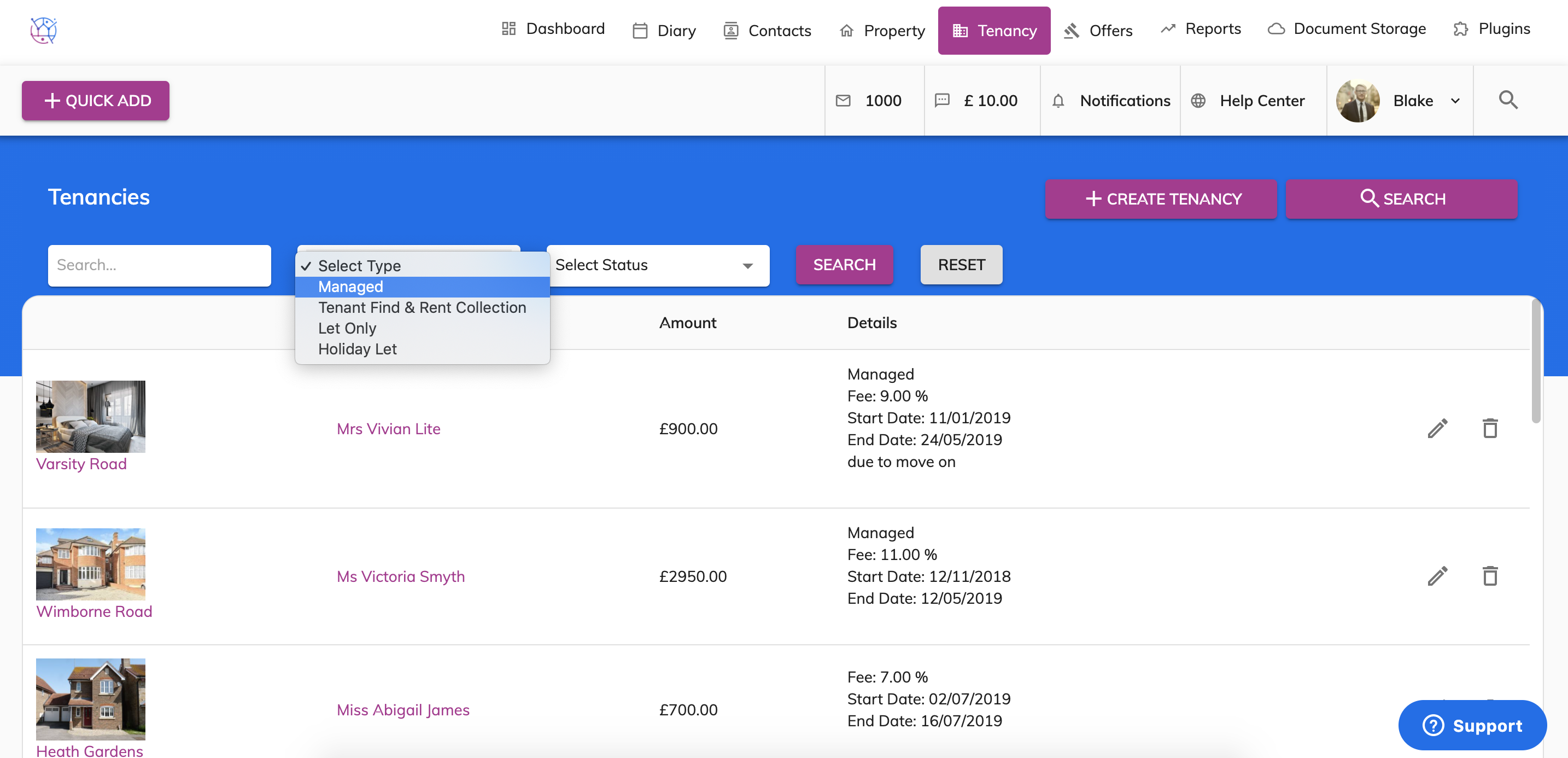The width and height of the screenshot is (1568, 758).
Task: Open the magnifier search icon in top bar
Action: tap(1508, 101)
